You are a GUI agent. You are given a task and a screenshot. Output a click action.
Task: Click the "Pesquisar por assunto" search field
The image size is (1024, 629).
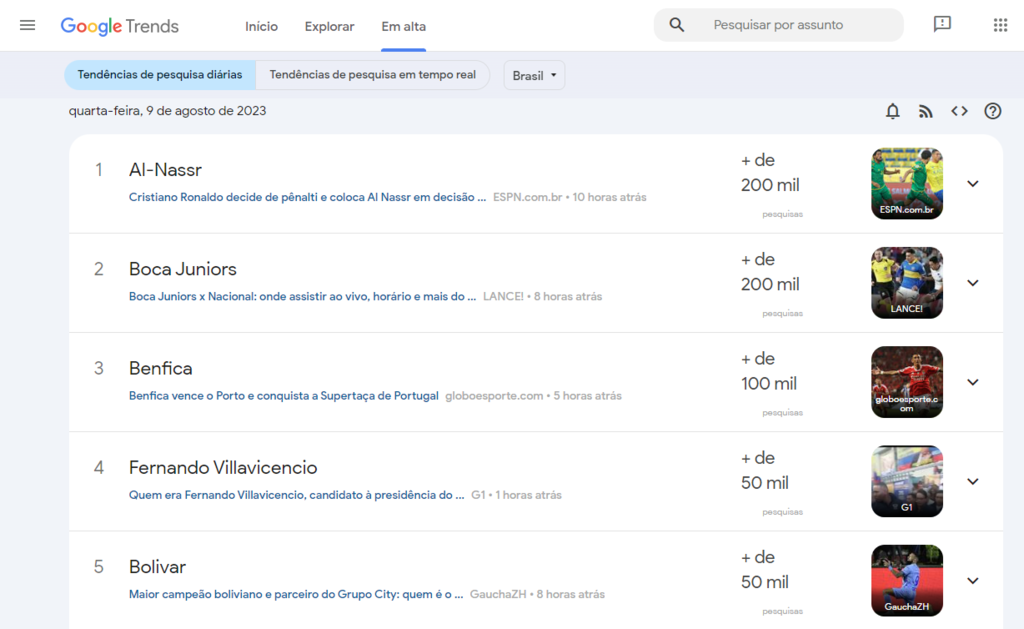(790, 24)
